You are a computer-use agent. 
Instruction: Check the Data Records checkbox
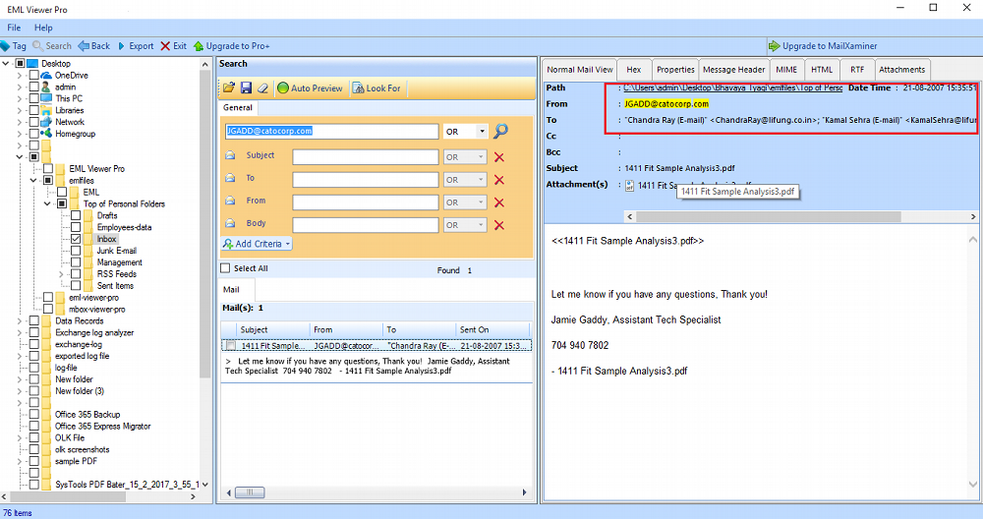[x=34, y=321]
